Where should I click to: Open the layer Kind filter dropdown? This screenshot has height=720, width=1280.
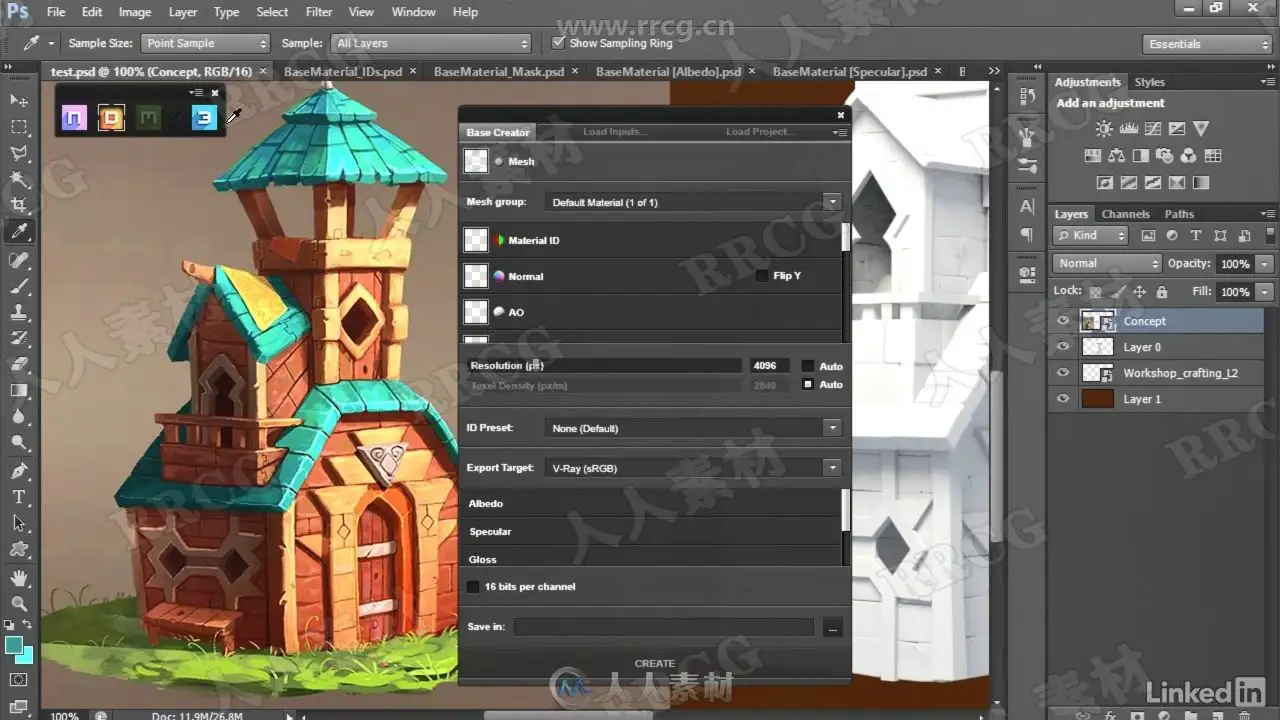[x=1090, y=236]
